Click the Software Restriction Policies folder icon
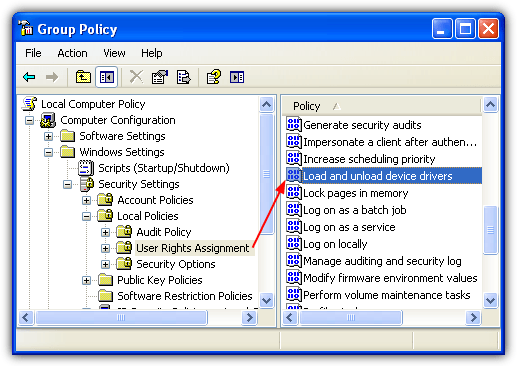This screenshot has height=366, width=517. [x=106, y=296]
